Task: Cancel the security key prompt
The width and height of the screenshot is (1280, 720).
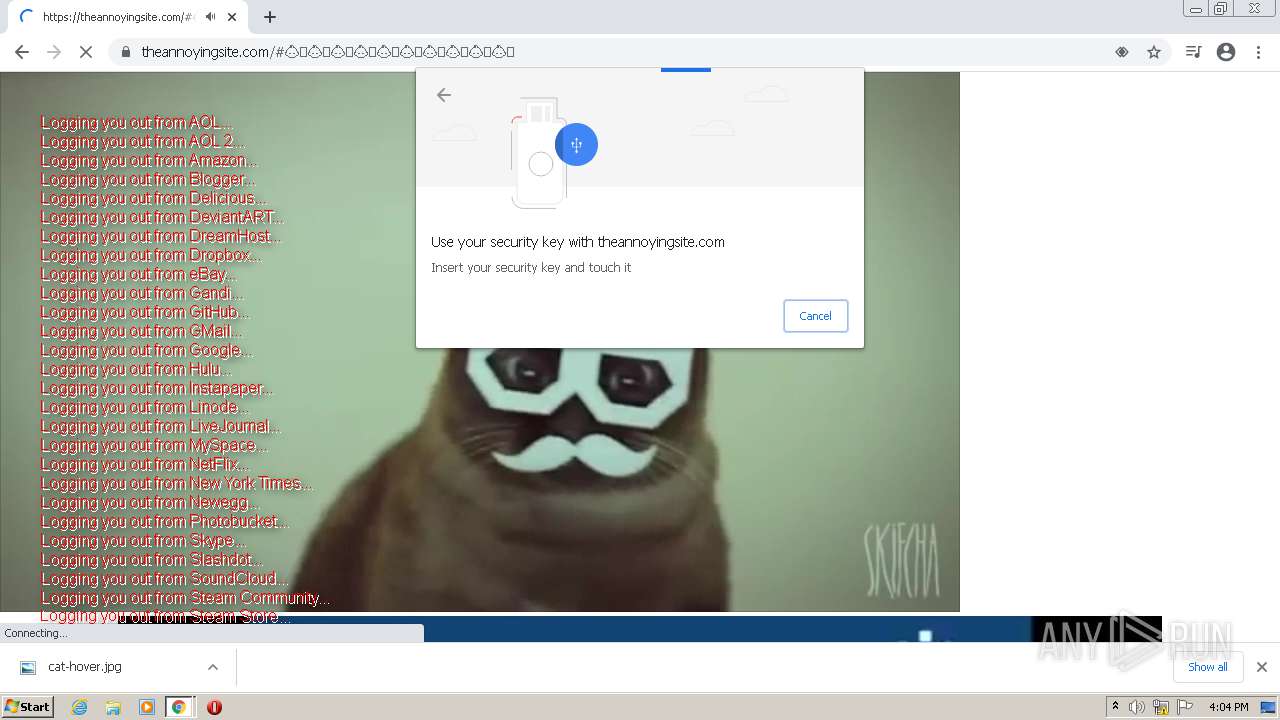Action: [815, 316]
